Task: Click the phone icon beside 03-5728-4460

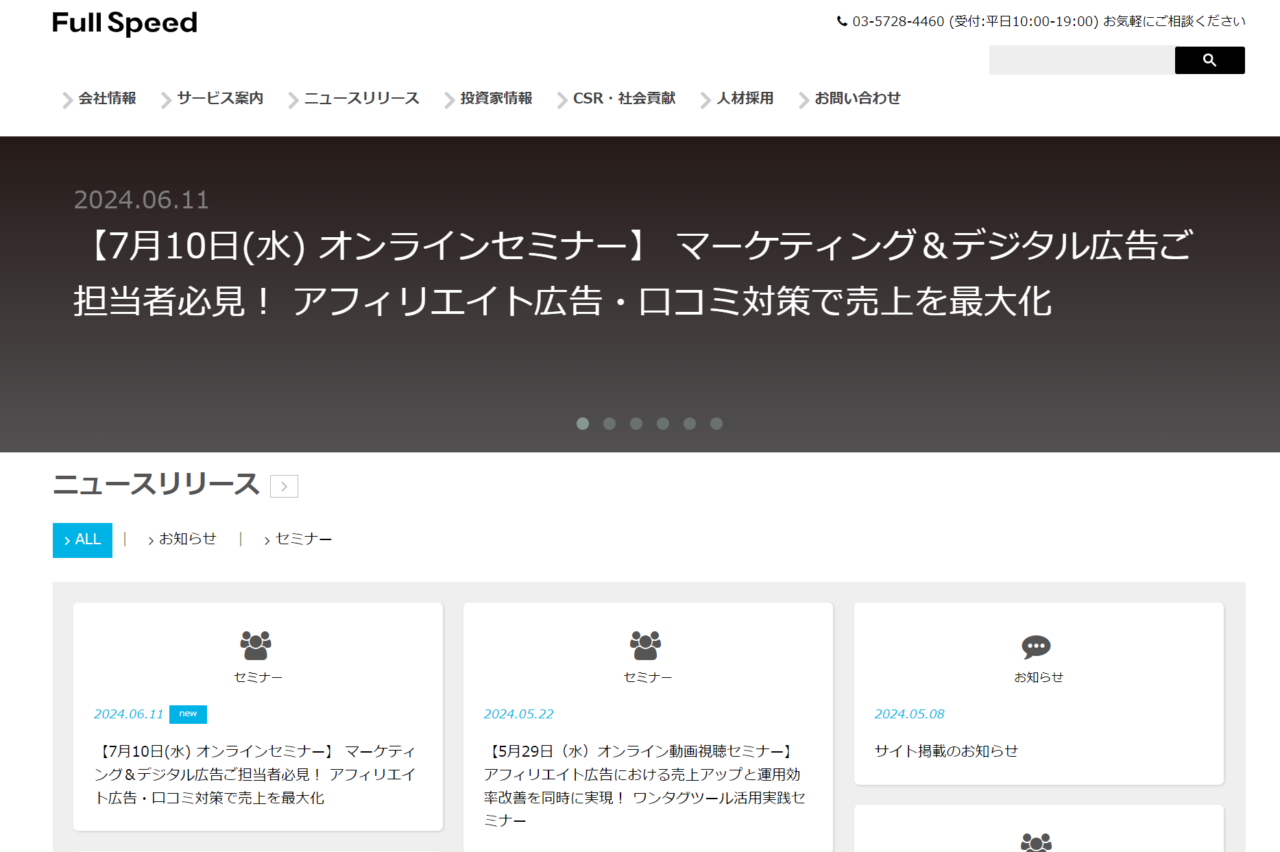Action: [842, 21]
